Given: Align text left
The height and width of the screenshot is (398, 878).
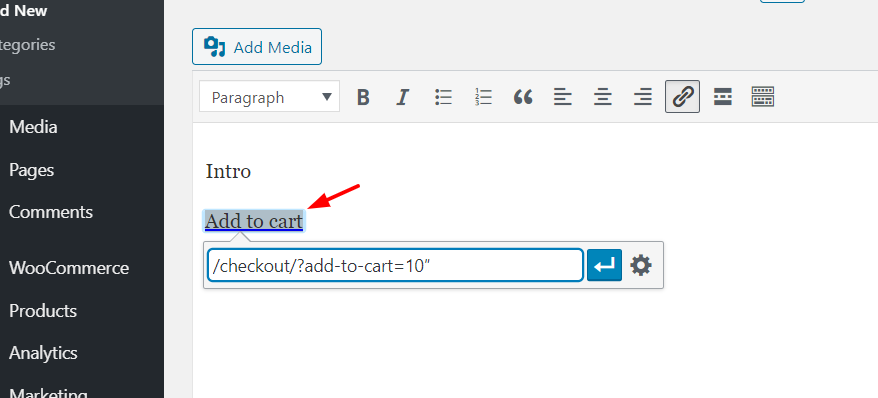Looking at the screenshot, I should (563, 97).
